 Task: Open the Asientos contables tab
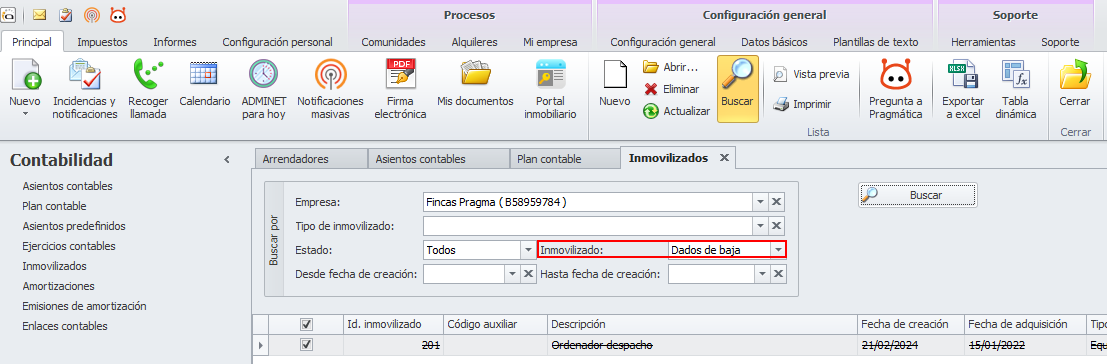(x=421, y=159)
